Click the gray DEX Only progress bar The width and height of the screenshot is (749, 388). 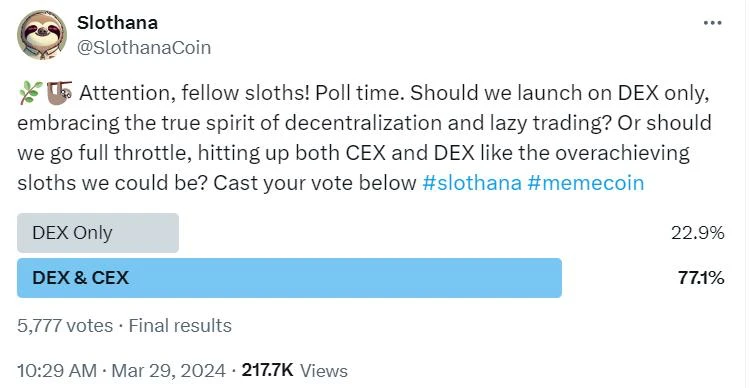pos(98,233)
